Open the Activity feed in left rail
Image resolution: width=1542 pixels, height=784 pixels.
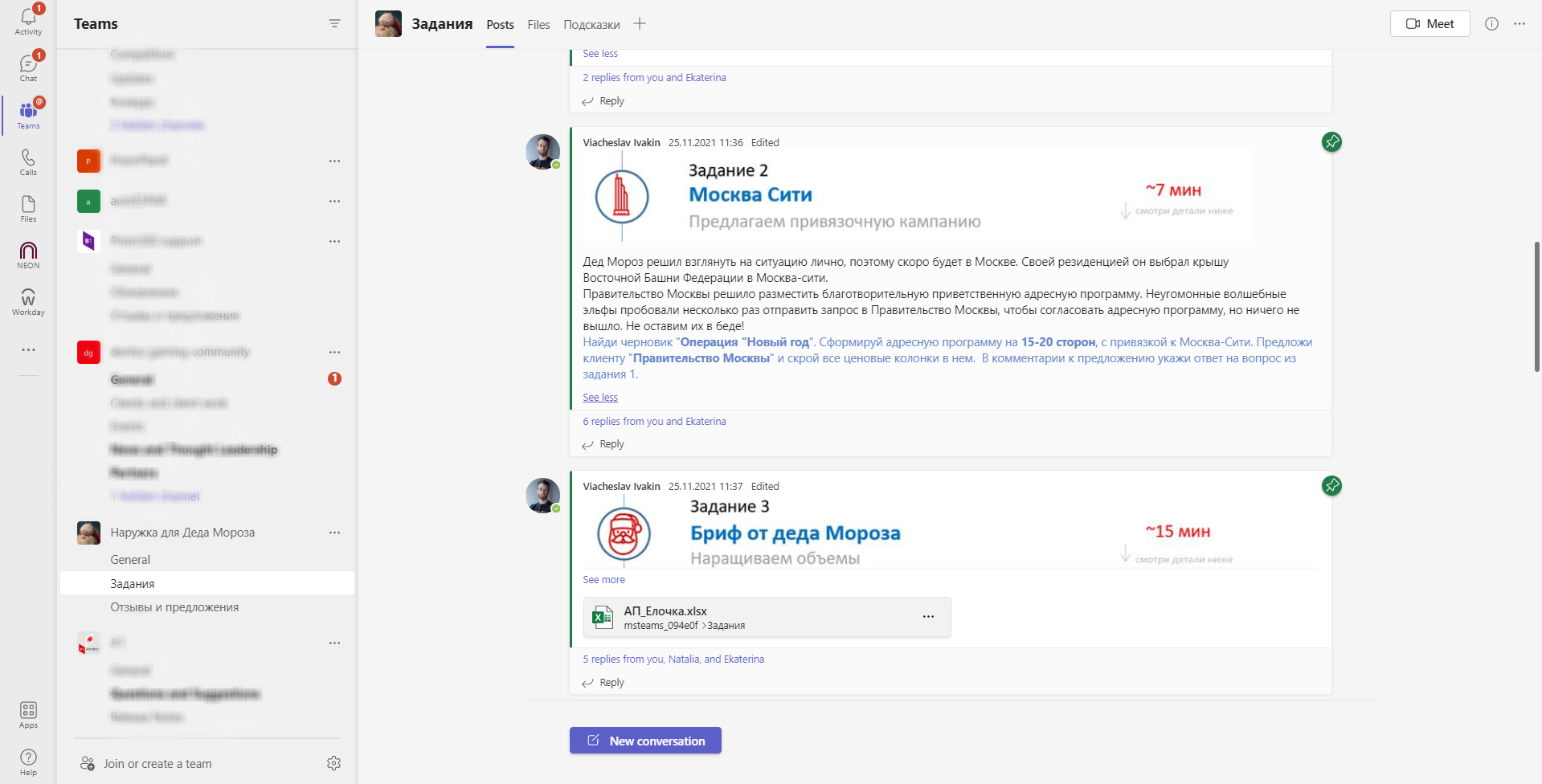28,21
